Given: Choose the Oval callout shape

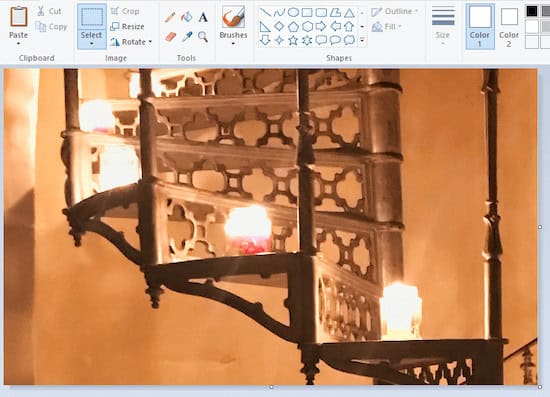Looking at the screenshot, I should pos(335,40).
